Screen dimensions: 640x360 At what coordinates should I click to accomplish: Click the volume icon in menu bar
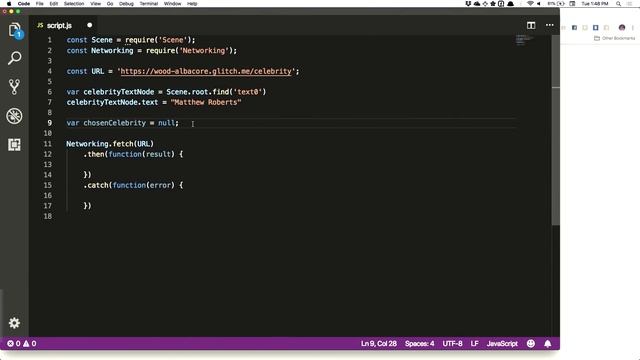point(539,4)
